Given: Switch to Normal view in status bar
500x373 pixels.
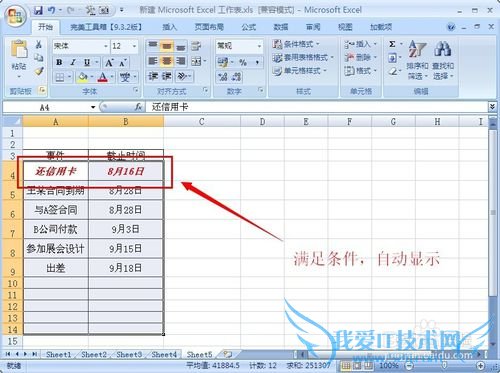Looking at the screenshot, I should pyautogui.click(x=346, y=366).
